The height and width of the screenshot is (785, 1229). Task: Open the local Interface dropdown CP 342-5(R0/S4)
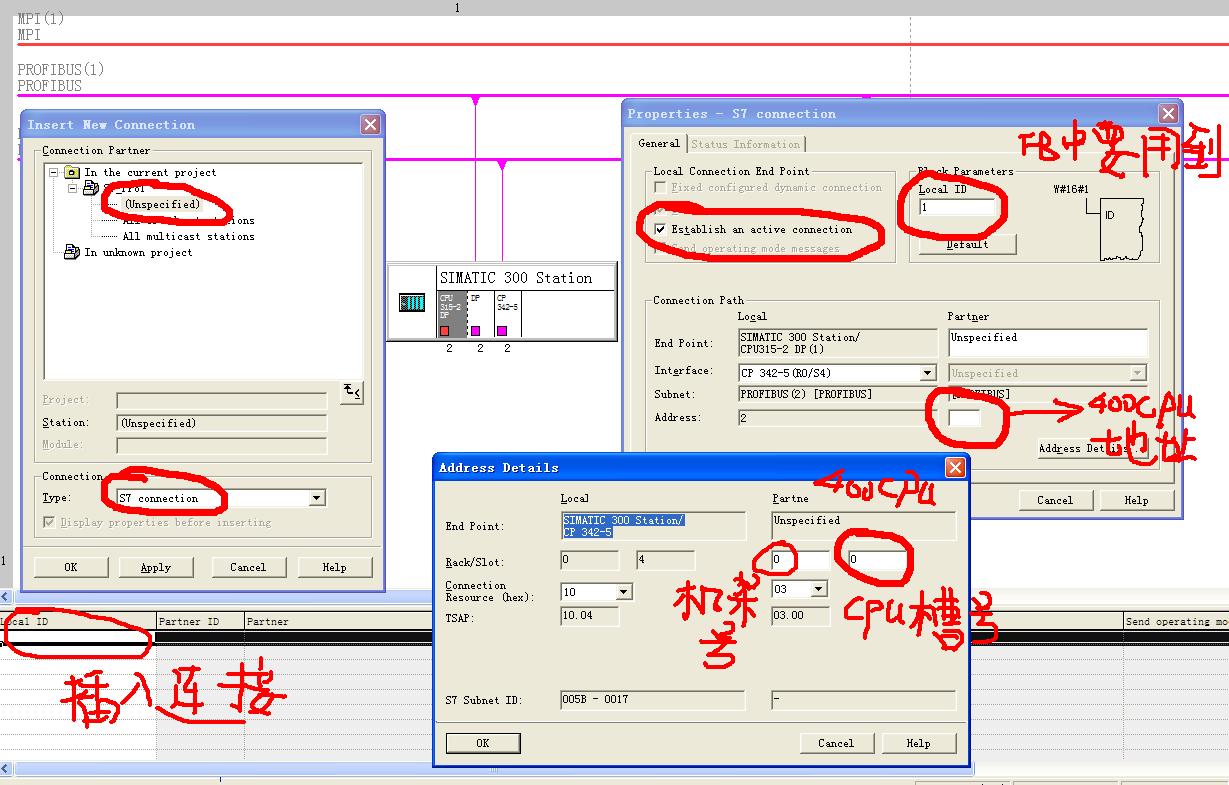927,373
